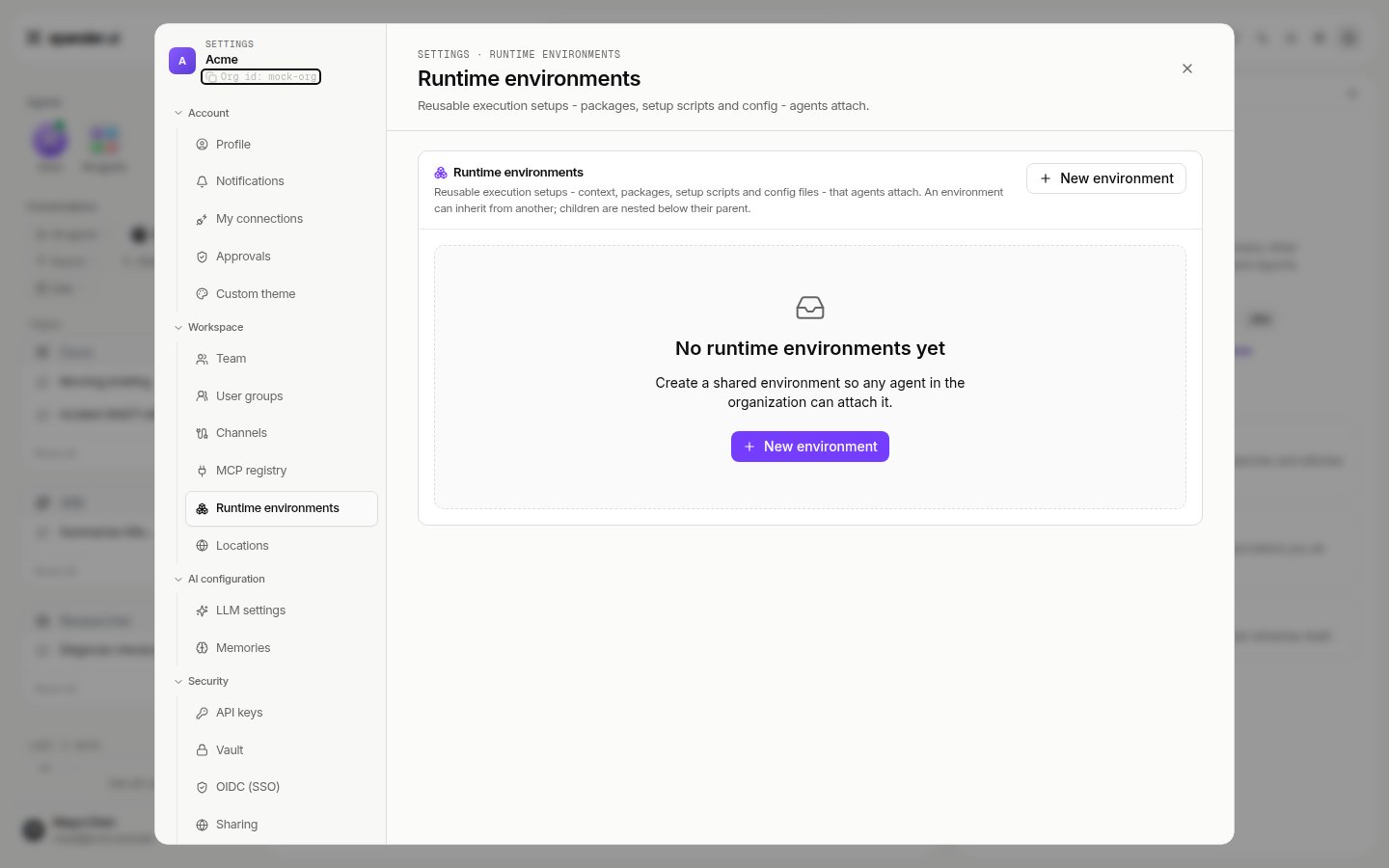Open Vault settings page
Viewport: 1389px width, 868px height.
click(282, 750)
